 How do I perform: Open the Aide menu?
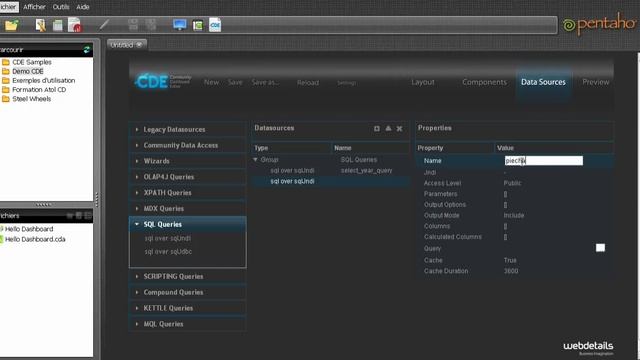[x=83, y=7]
